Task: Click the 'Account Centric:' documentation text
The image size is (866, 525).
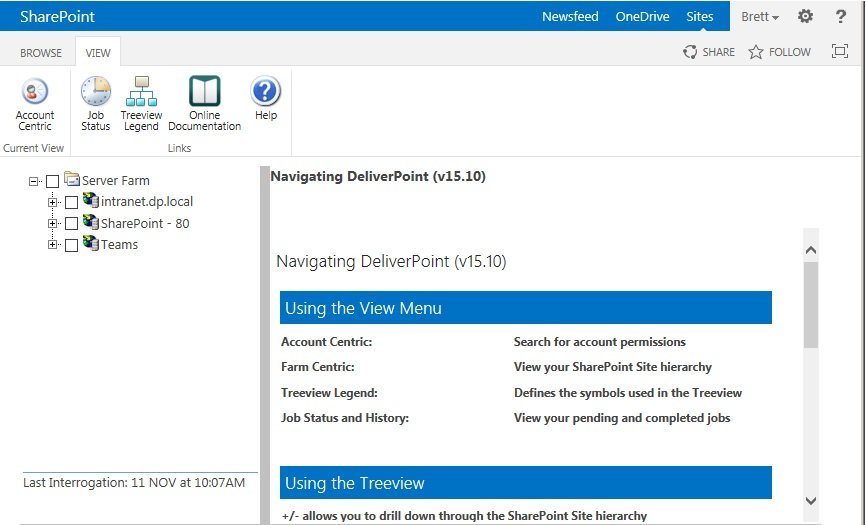Action: 326,342
